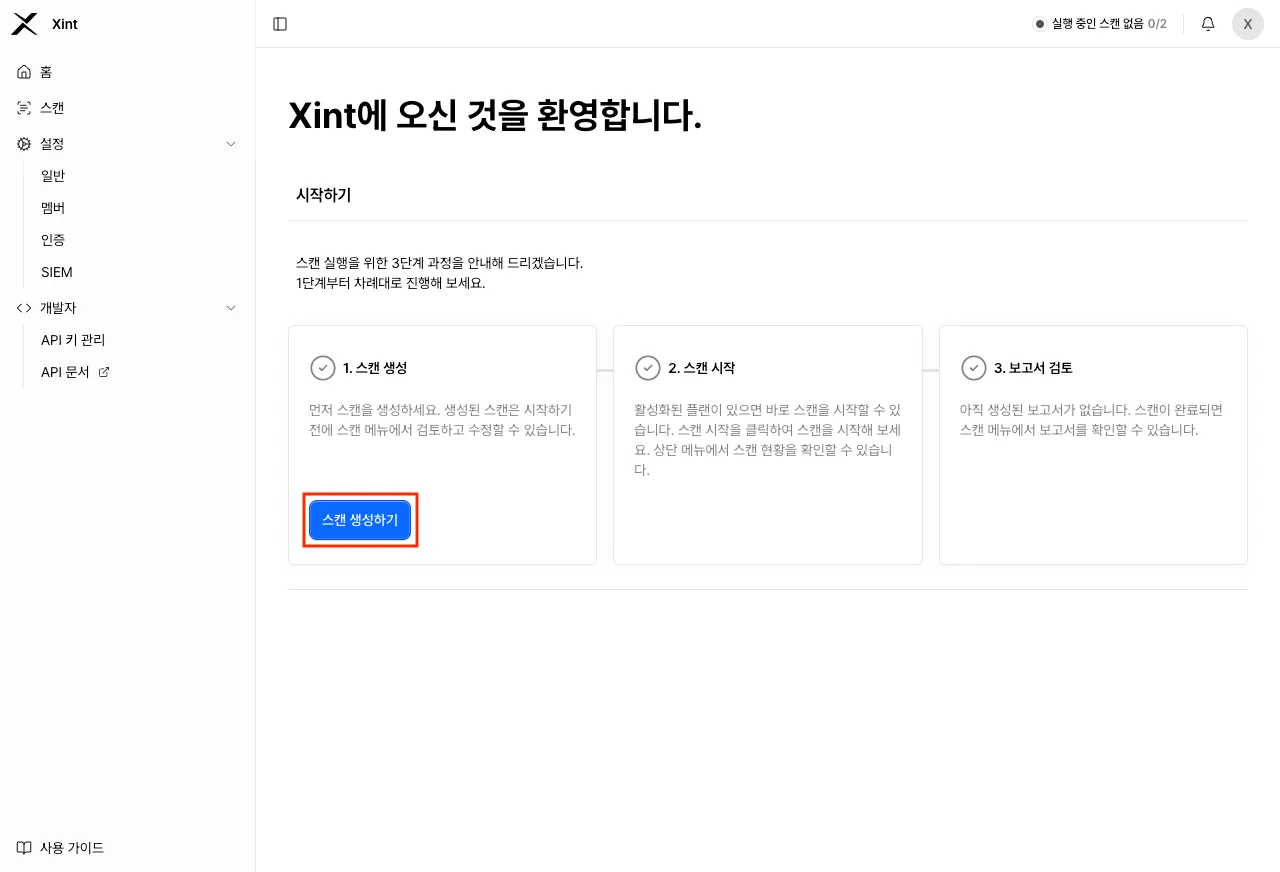This screenshot has width=1280, height=872.
Task: Open the API 키 관리 page
Action: [75, 339]
